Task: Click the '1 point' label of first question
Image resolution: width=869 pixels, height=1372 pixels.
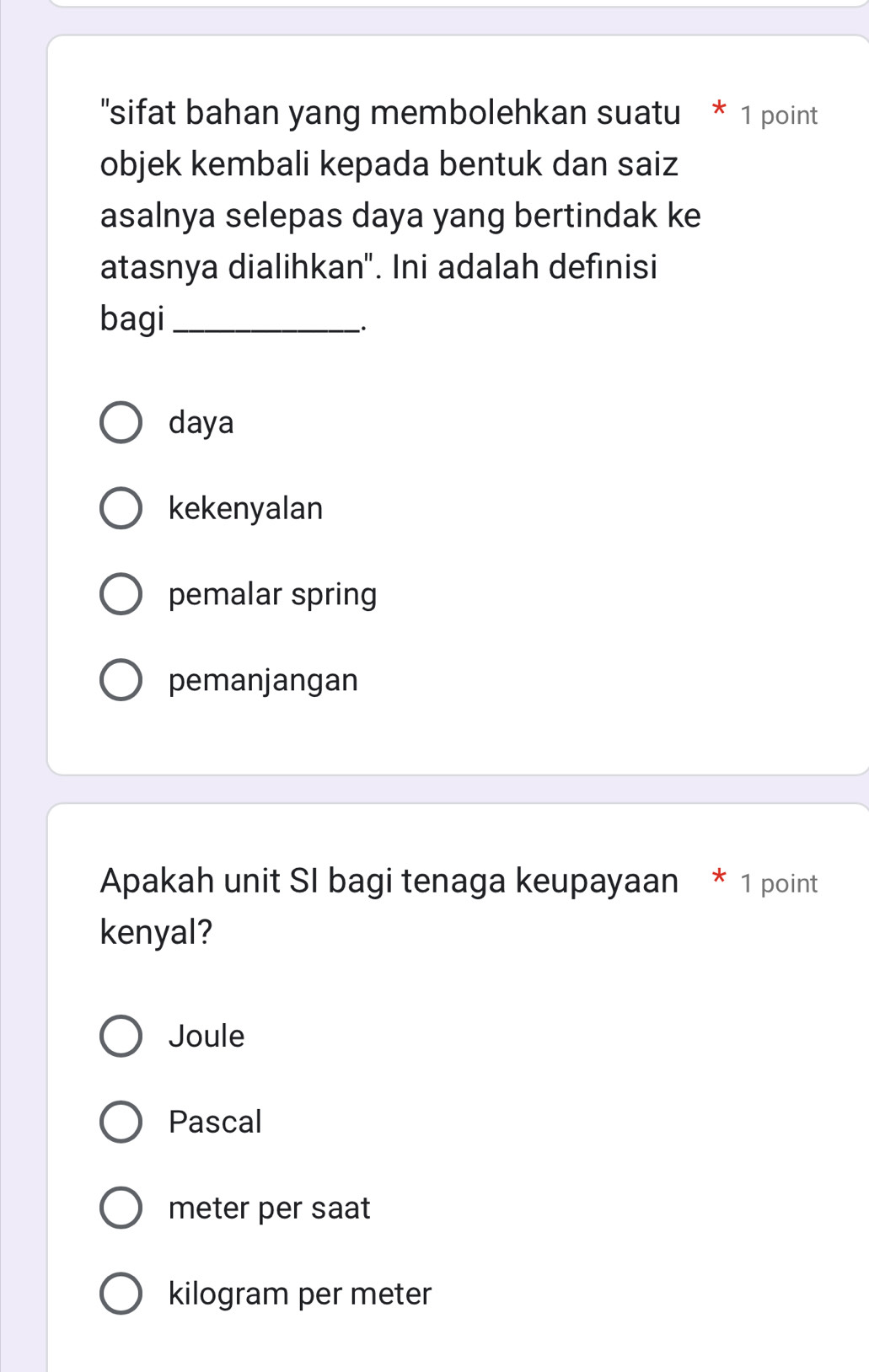Action: click(x=778, y=115)
